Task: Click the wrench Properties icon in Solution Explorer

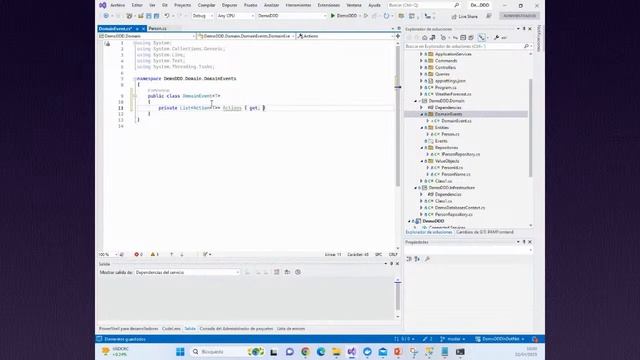Action: pyautogui.click(x=496, y=38)
